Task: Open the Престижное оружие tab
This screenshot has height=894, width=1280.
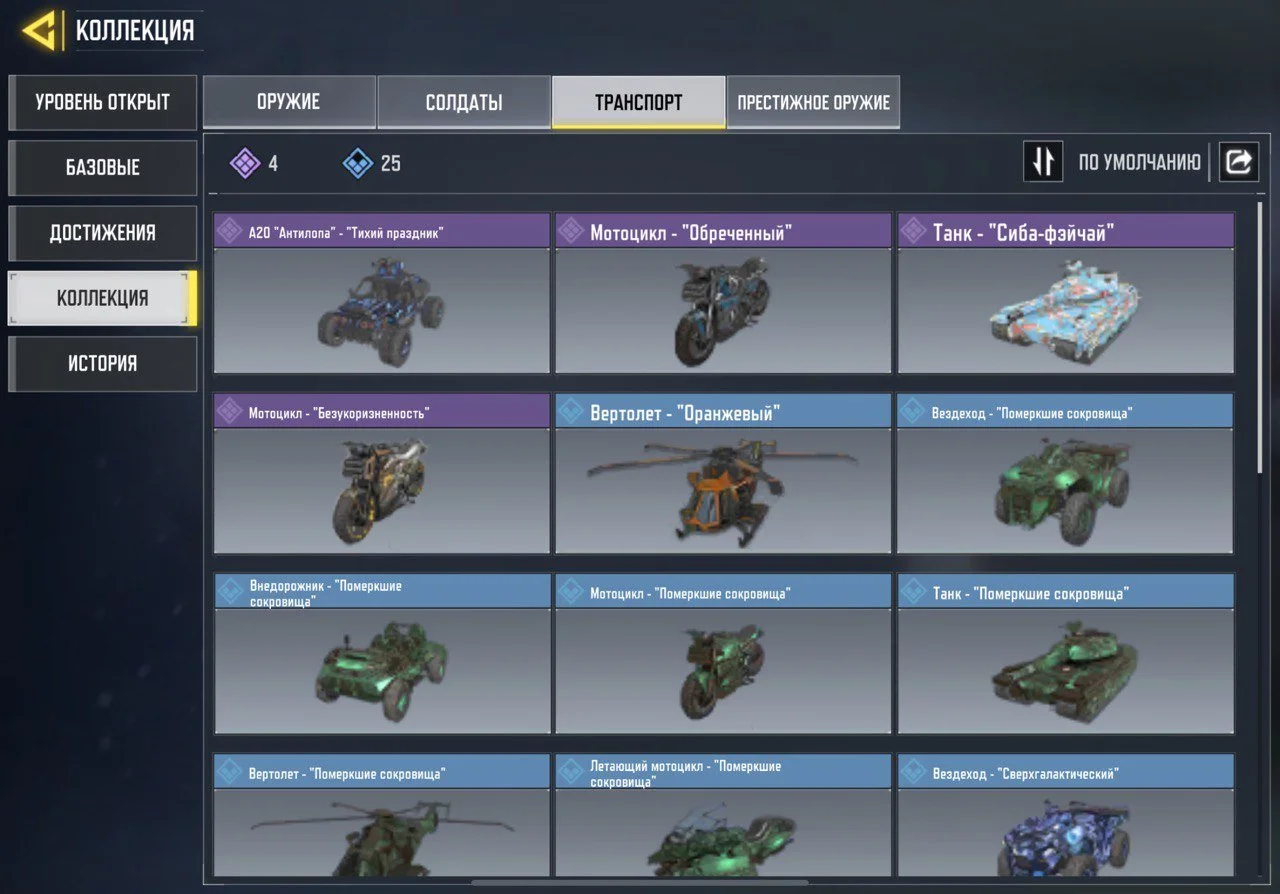Action: coord(813,102)
